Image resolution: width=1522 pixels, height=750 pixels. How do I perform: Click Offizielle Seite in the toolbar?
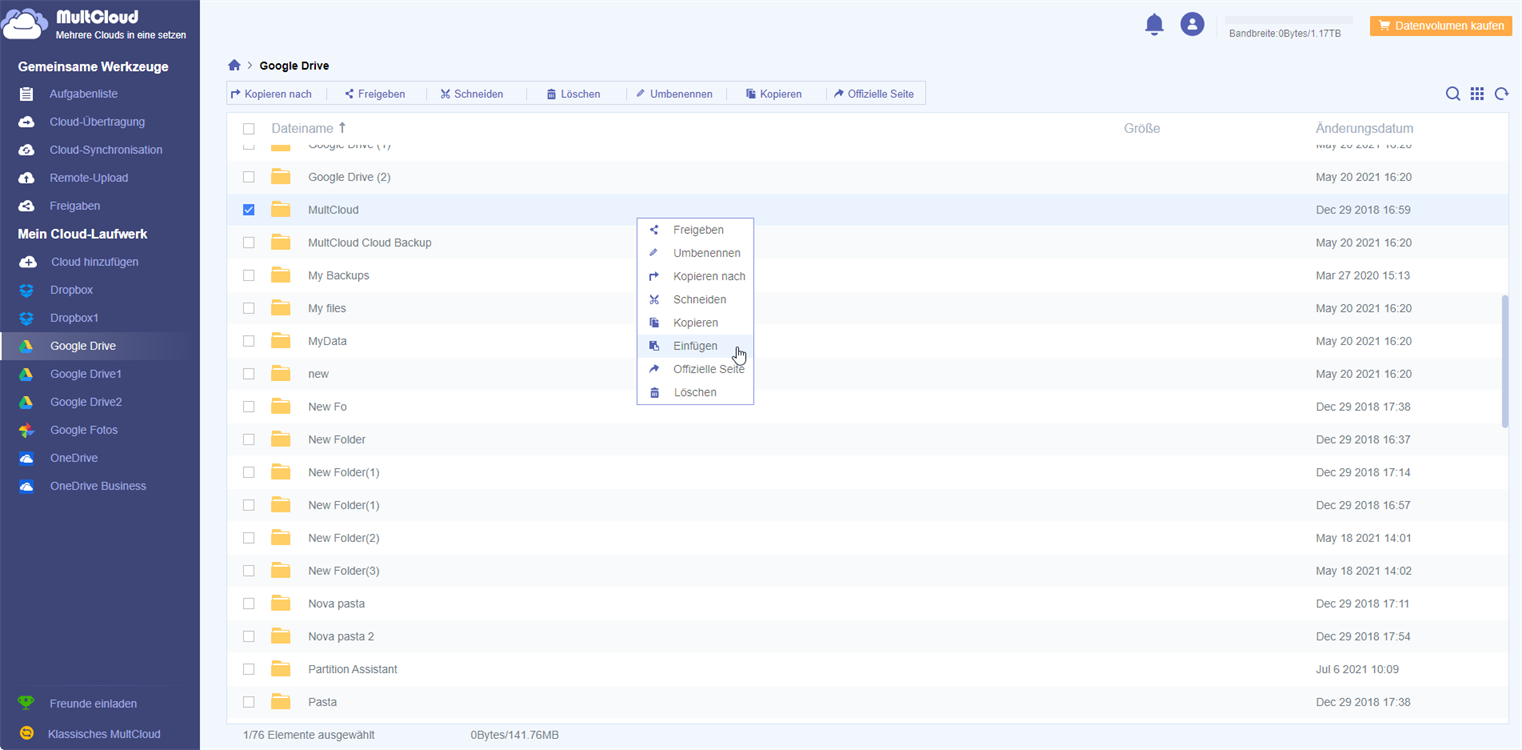tap(874, 94)
